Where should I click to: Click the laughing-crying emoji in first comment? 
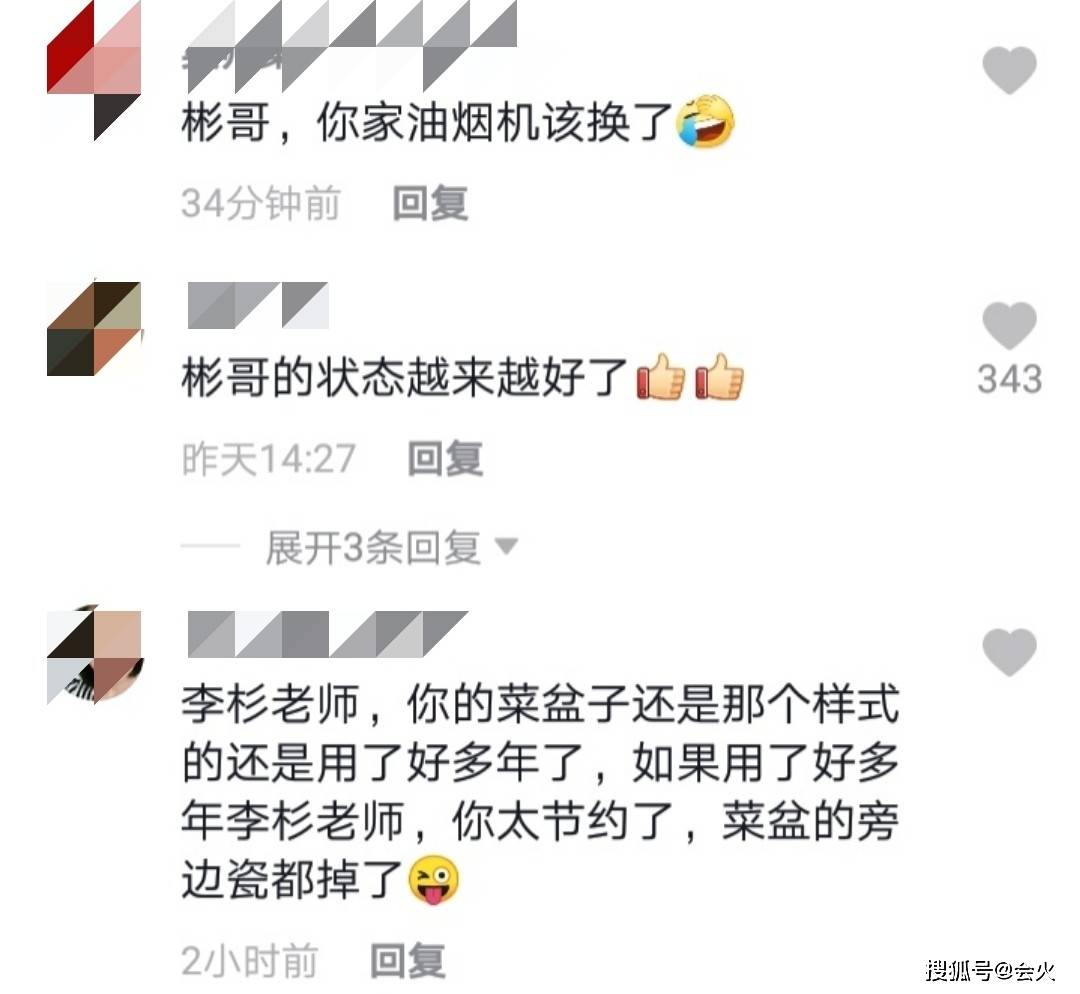tap(706, 122)
